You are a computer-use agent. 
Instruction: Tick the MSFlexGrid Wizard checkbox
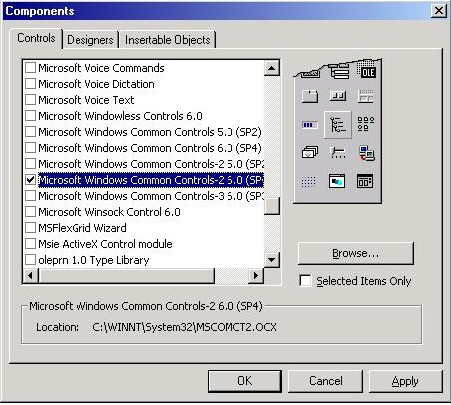[x=30, y=228]
